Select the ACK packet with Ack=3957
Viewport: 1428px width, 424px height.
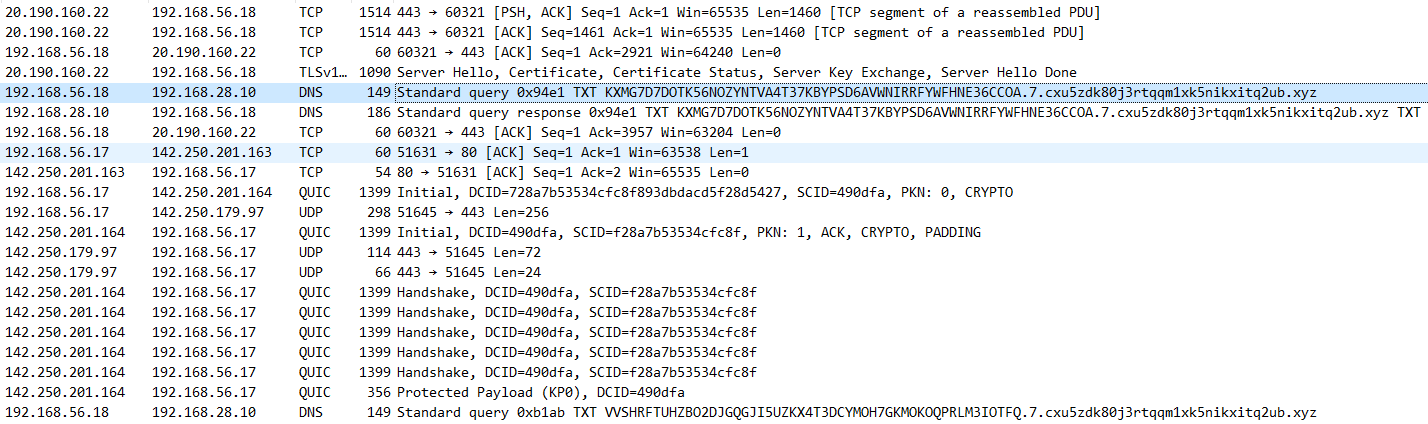(714, 132)
